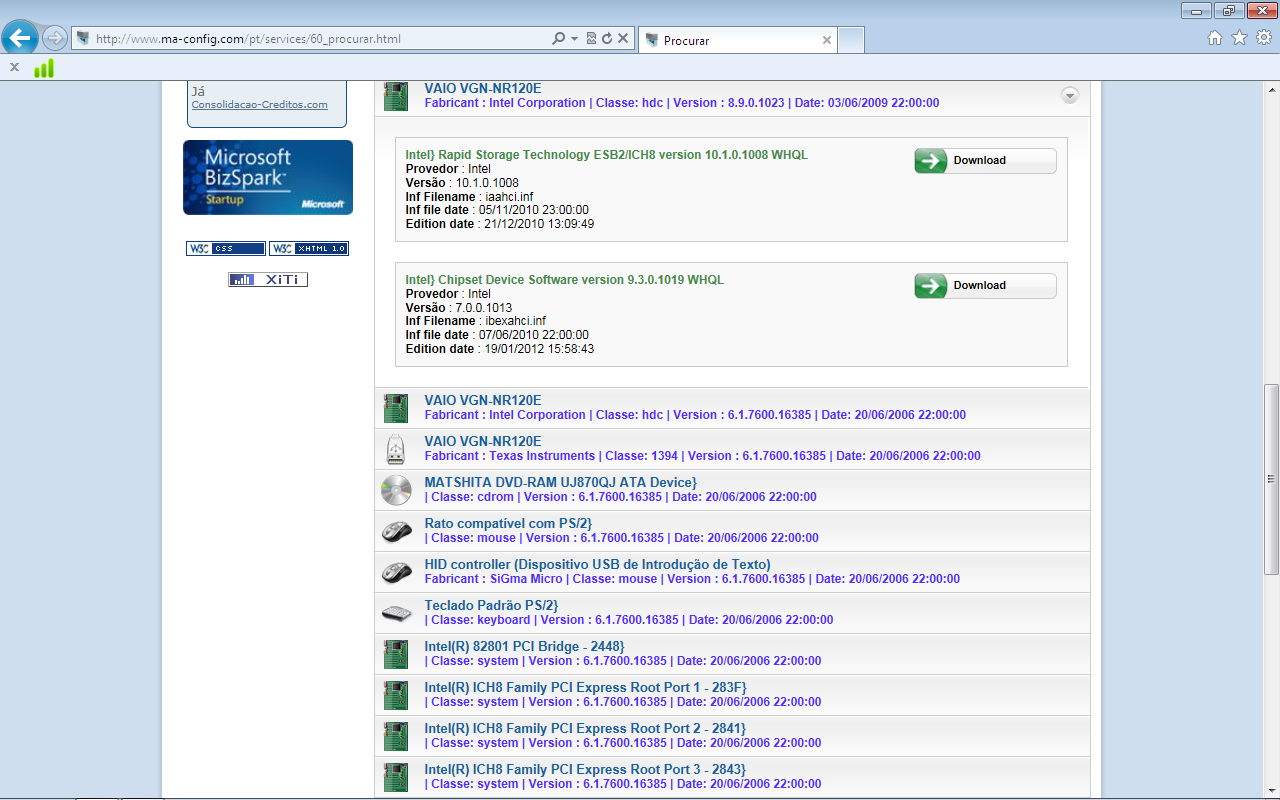Click the XiTi statistics badge
Viewport: 1280px width, 800px height.
268,280
